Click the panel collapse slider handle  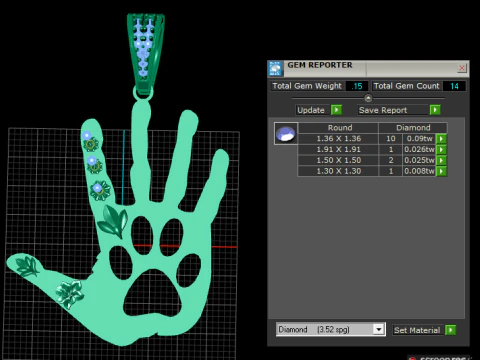pyautogui.click(x=368, y=98)
